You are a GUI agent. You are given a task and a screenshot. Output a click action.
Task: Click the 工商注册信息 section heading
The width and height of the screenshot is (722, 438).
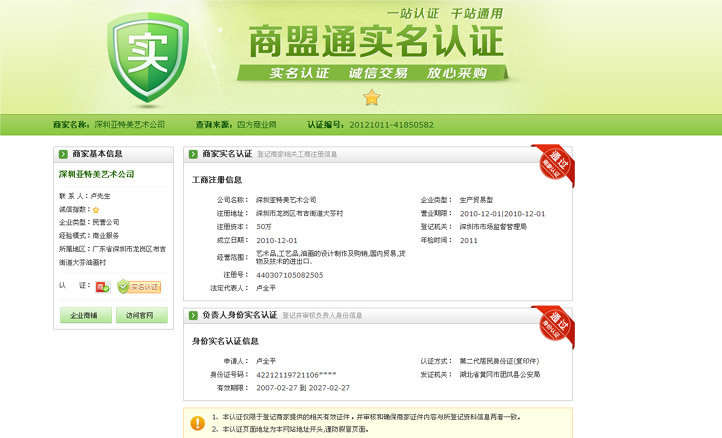[x=217, y=180]
